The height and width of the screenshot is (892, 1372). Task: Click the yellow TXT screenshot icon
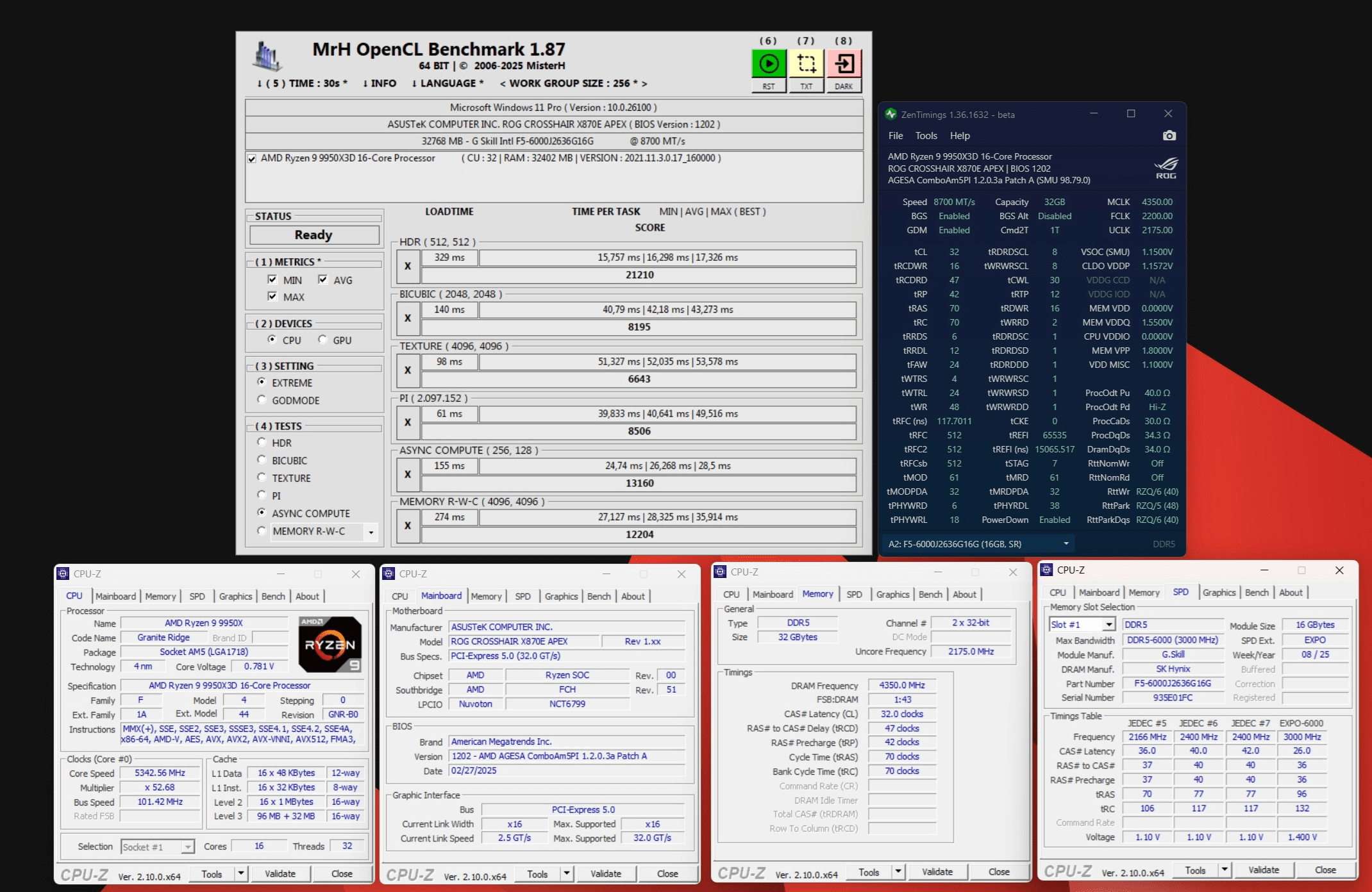click(x=806, y=63)
